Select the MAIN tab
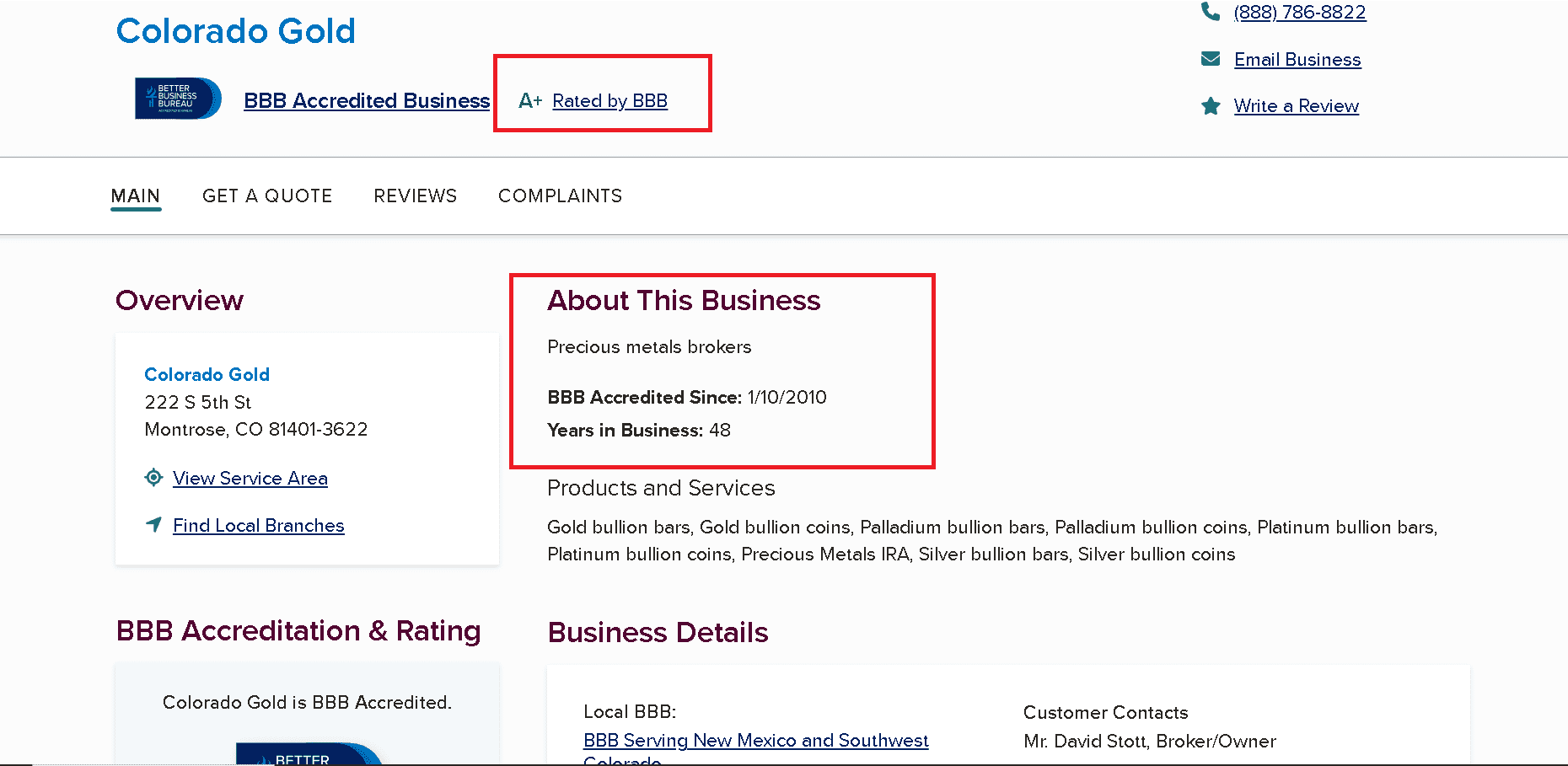Image resolution: width=1568 pixels, height=766 pixels. coord(136,196)
